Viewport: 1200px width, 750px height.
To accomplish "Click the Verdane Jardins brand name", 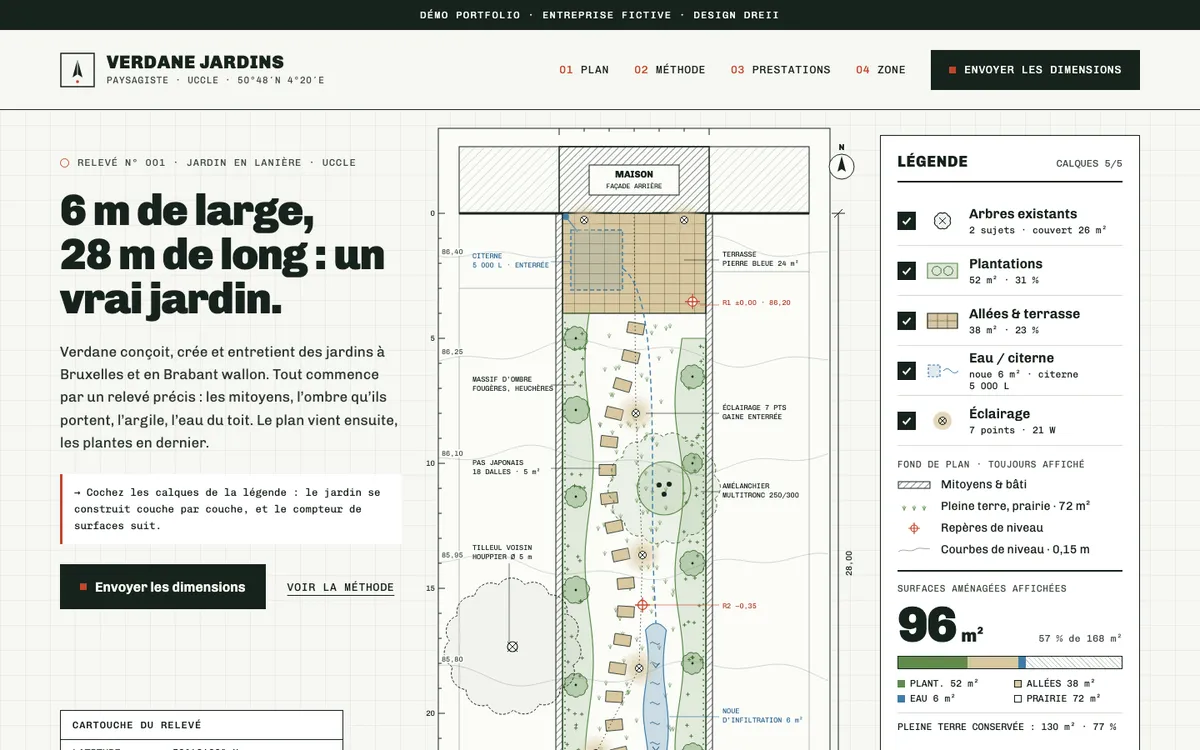I will (x=195, y=62).
